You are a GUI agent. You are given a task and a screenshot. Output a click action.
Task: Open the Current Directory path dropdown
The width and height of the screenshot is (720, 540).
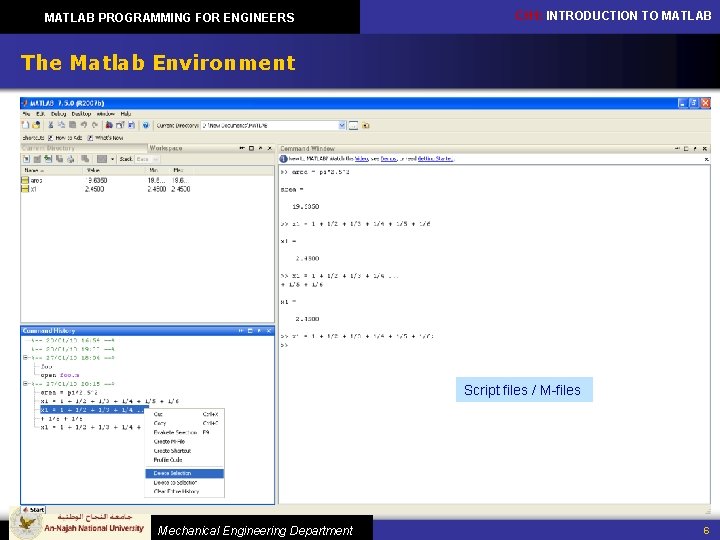tap(342, 125)
